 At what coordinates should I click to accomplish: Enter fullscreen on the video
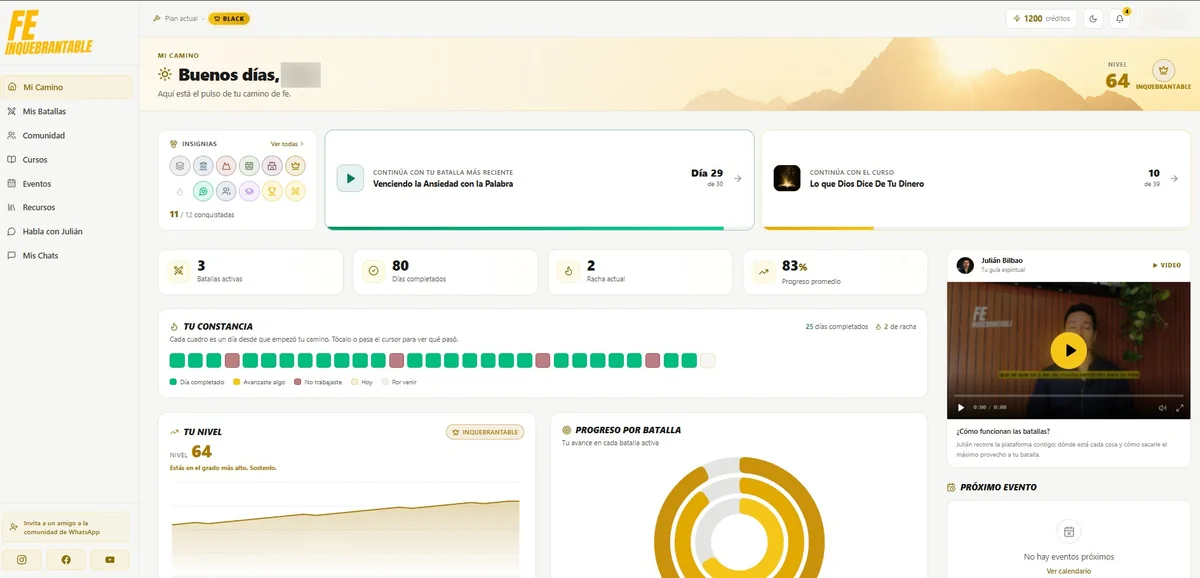[1180, 407]
